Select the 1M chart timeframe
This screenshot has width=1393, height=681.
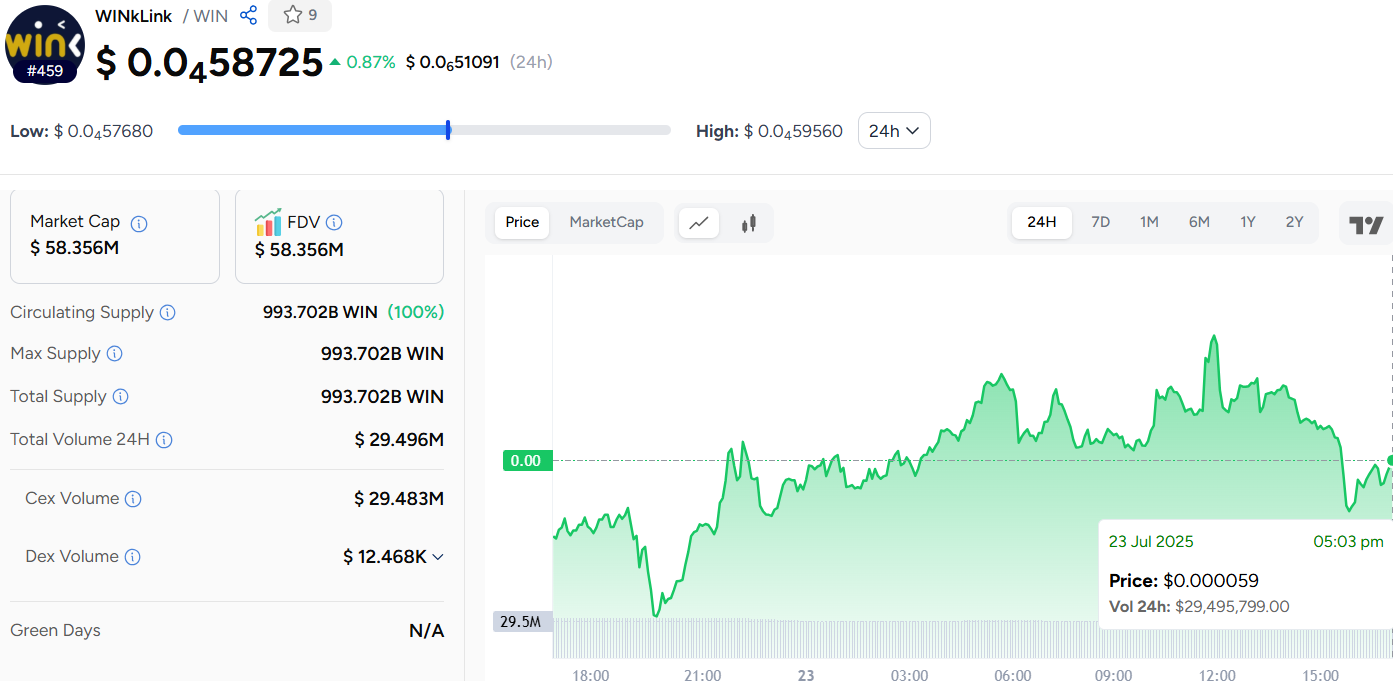tap(1149, 222)
